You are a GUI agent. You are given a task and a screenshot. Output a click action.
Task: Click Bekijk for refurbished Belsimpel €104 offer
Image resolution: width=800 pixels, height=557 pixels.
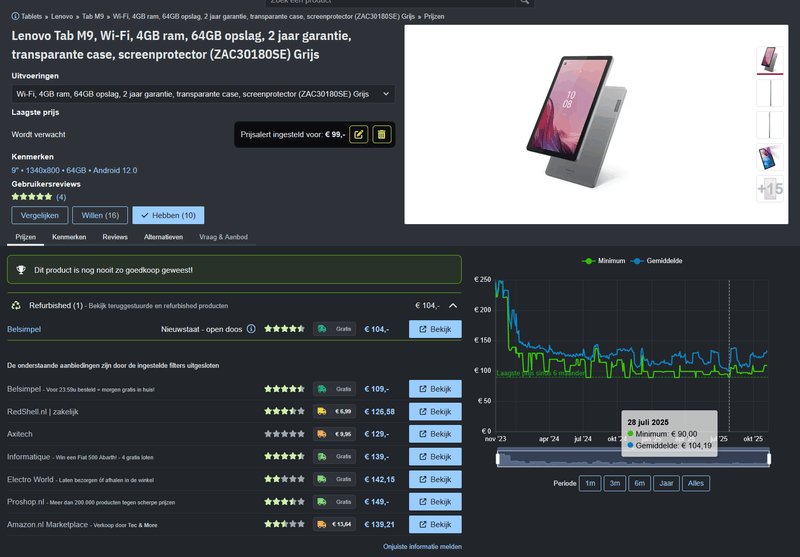435,329
